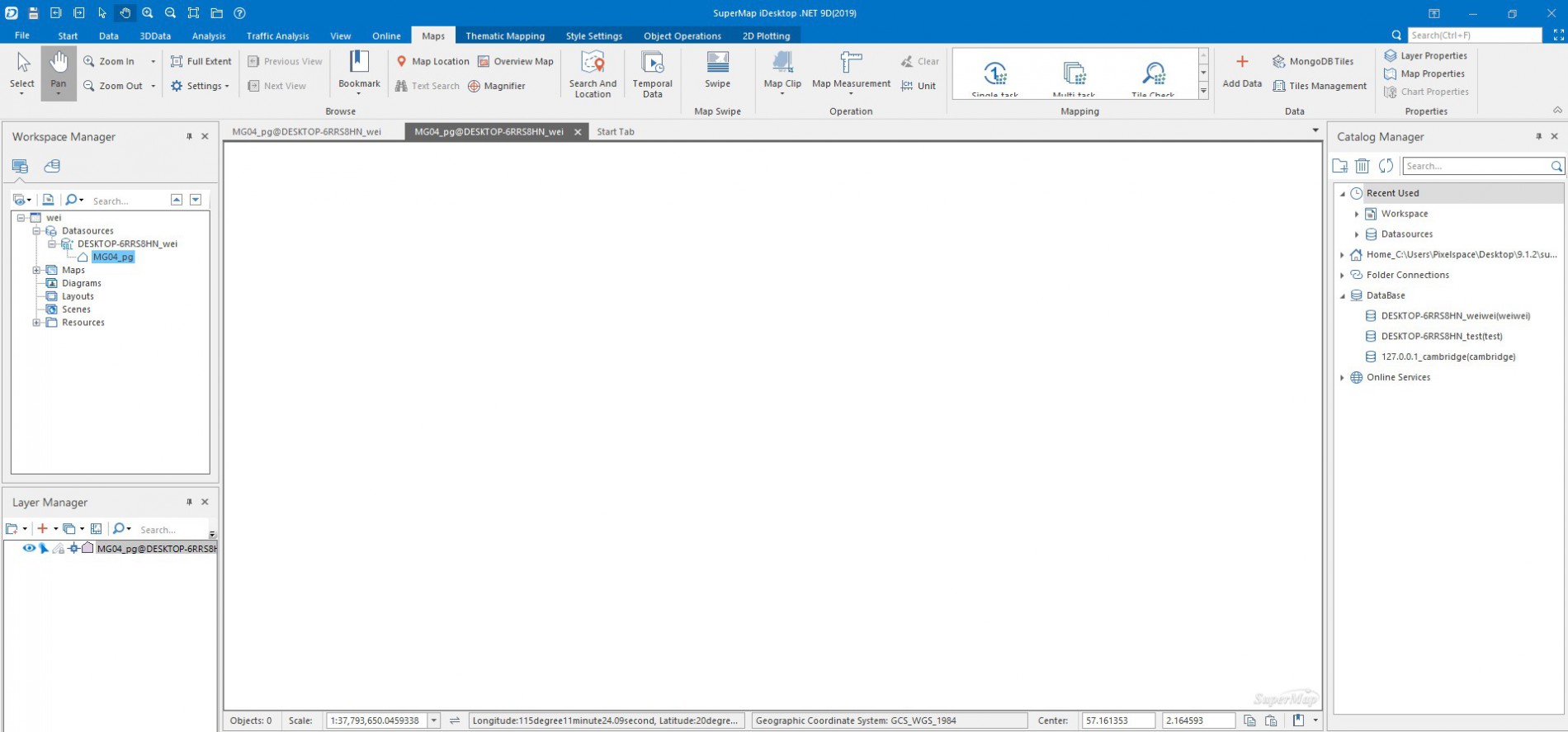Activate the Pan hand tool in ribbon
The height and width of the screenshot is (732, 1568).
coord(59,73)
